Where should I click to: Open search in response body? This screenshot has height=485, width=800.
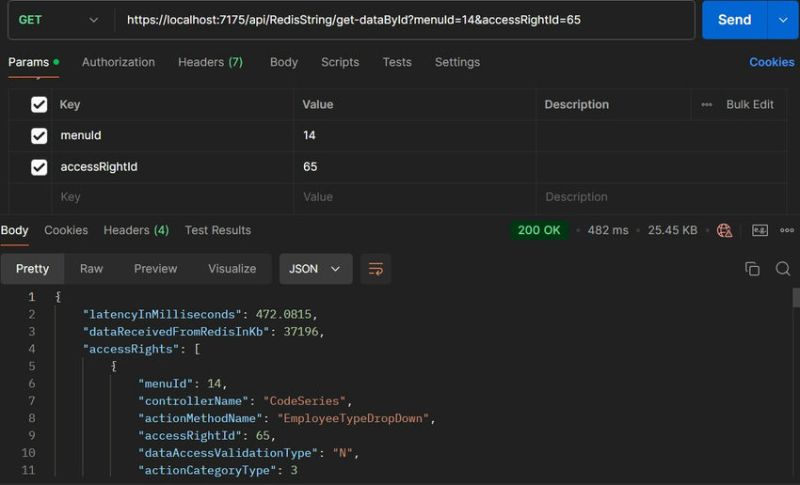[783, 269]
